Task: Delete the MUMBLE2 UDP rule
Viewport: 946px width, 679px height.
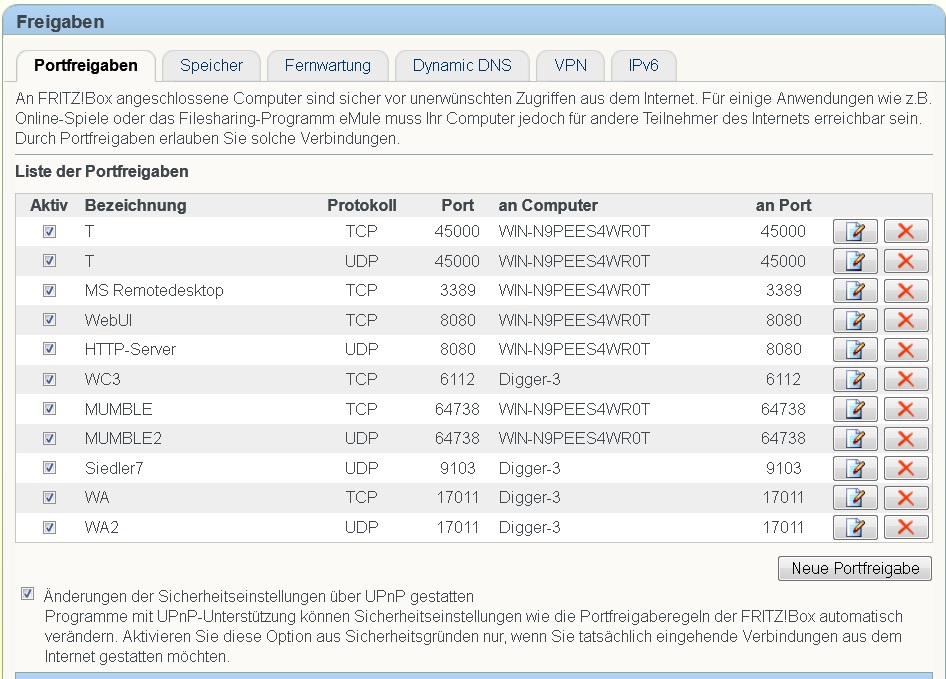Action: (x=906, y=438)
